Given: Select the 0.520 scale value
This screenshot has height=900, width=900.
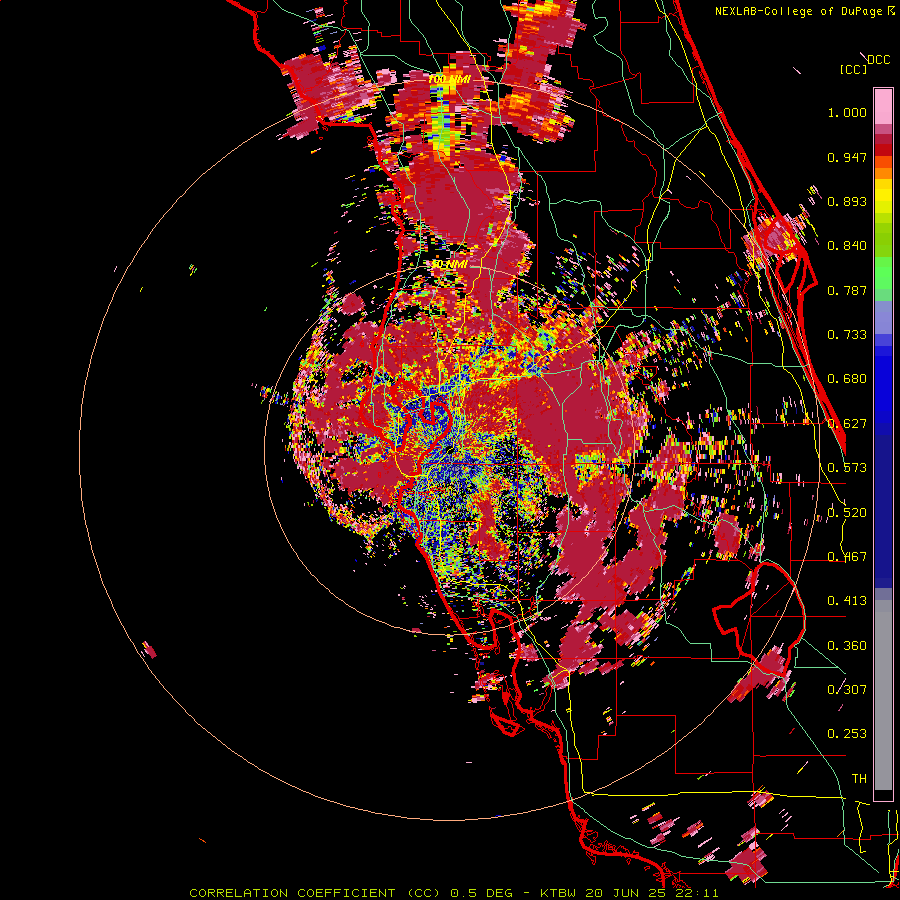Looking at the screenshot, I should pos(847,513).
